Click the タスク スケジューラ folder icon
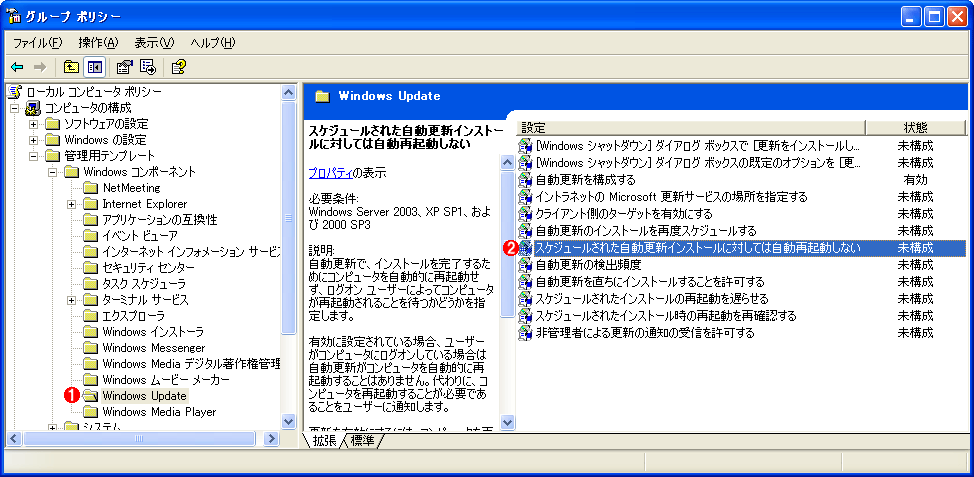This screenshot has width=974, height=477. pos(91,284)
